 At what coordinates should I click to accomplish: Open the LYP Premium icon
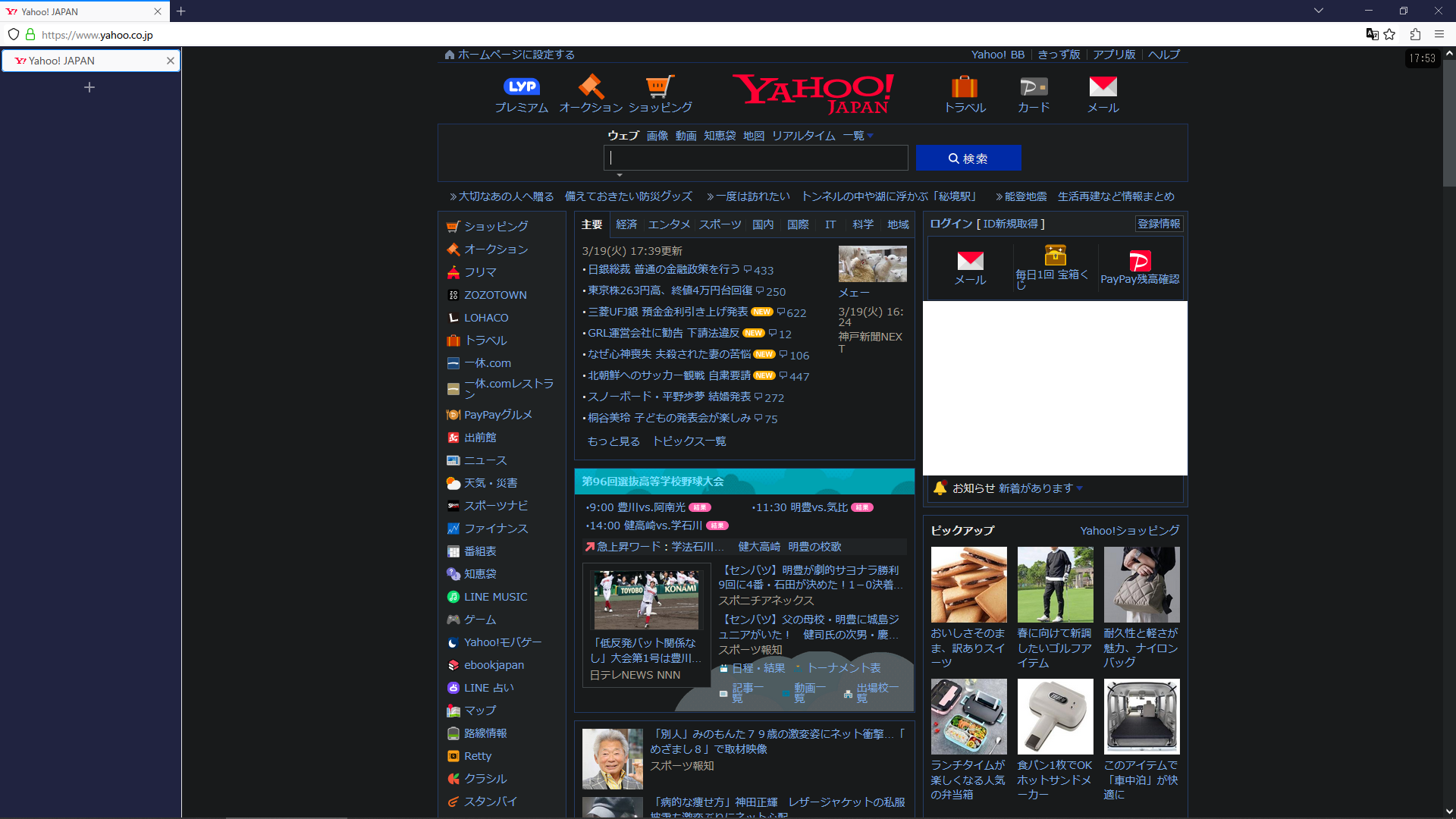click(522, 86)
